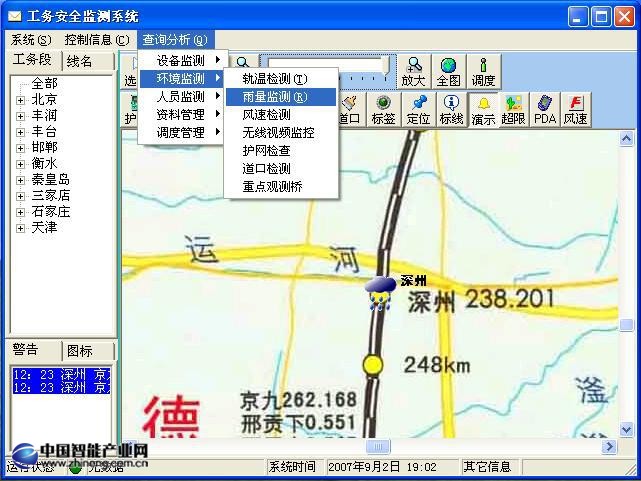Click the 风速 wind speed icon
This screenshot has width=641, height=481.
point(576,109)
